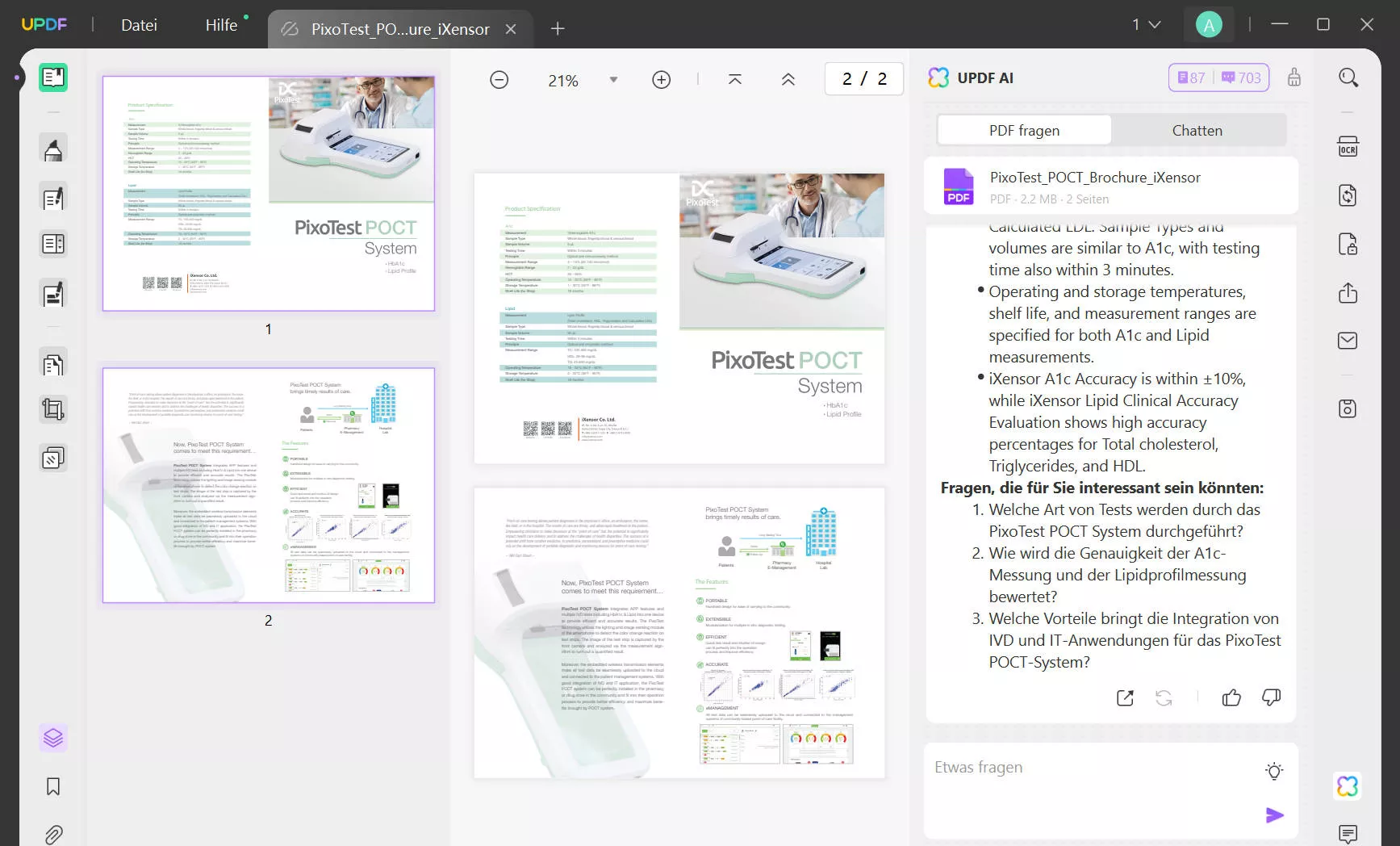Open the Datei menu
The height and width of the screenshot is (846, 1400).
139,25
